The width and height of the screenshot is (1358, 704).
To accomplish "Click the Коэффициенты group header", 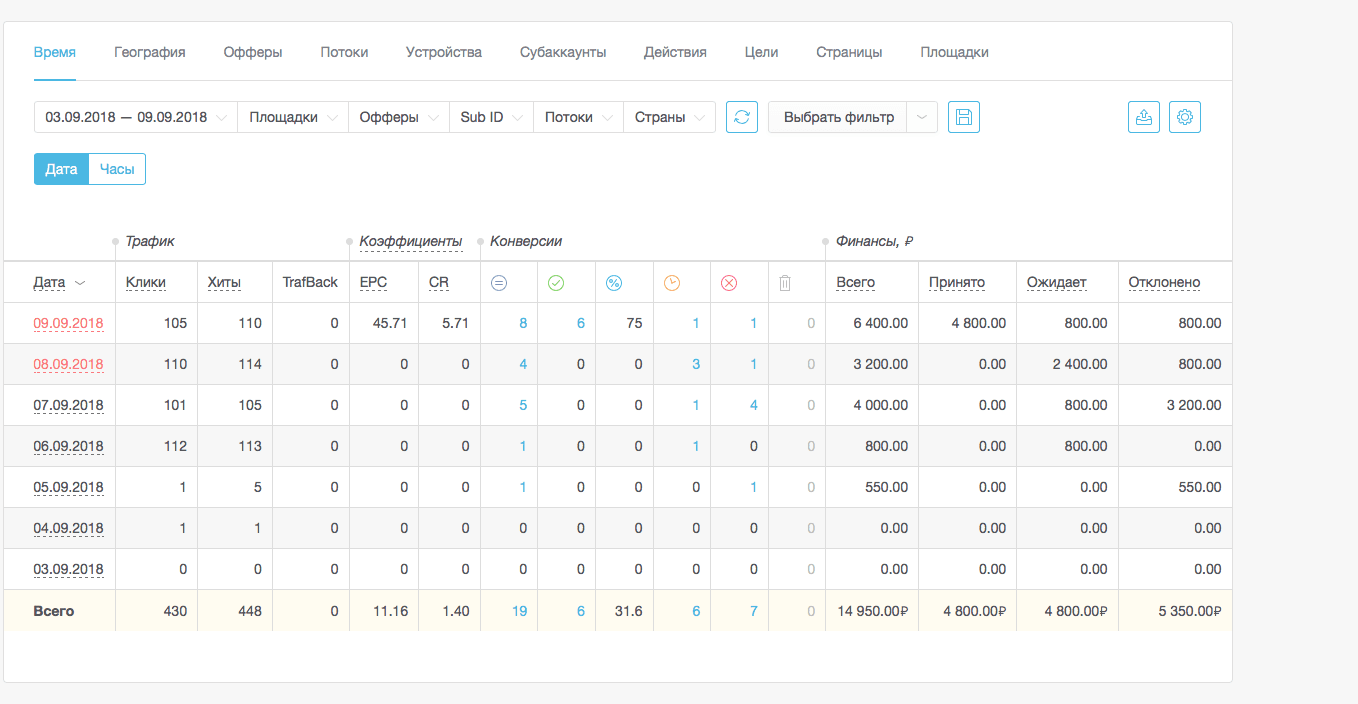I will tap(410, 241).
